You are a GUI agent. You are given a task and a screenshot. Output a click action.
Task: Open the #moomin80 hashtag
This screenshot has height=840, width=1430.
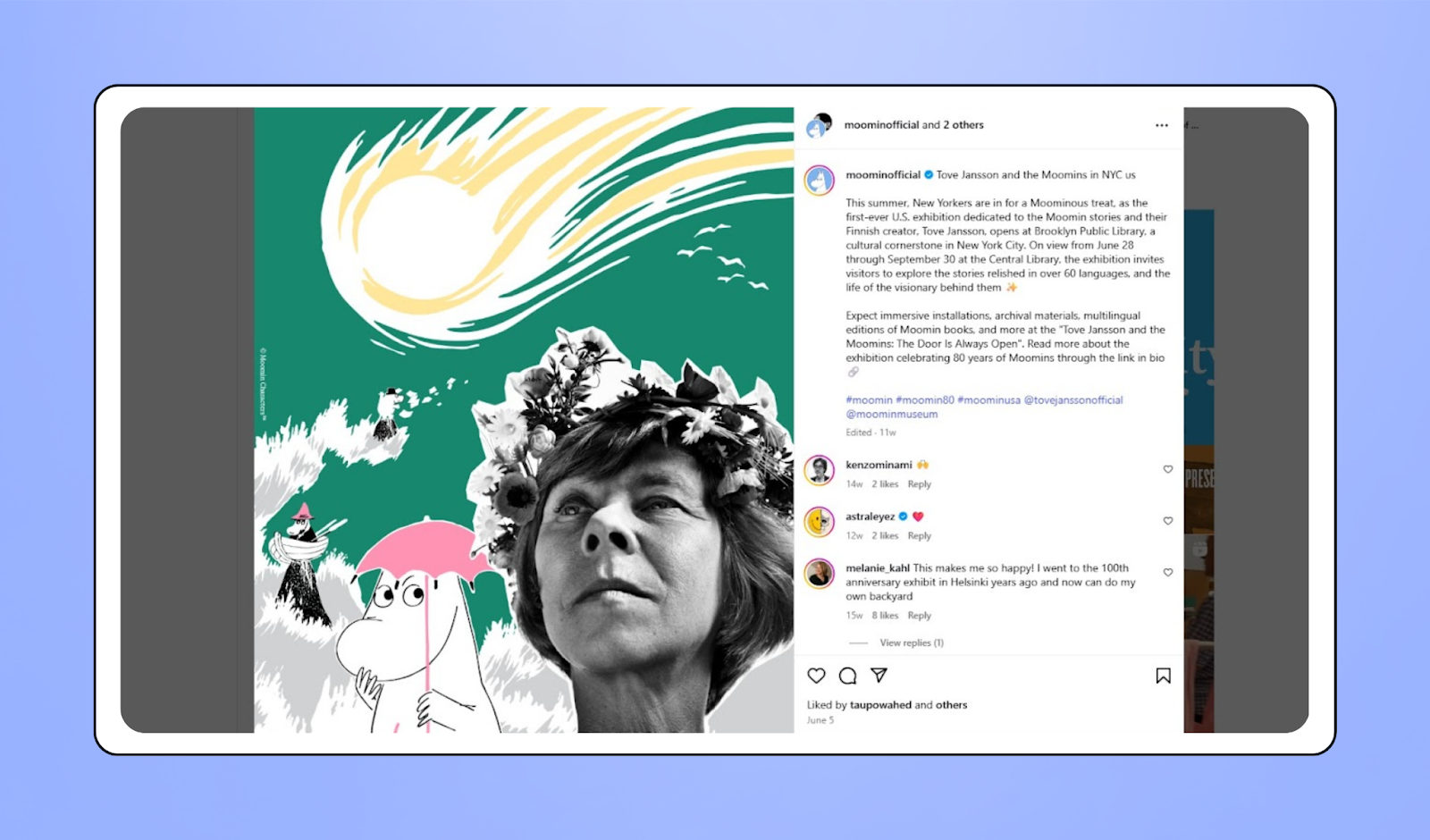coord(925,400)
